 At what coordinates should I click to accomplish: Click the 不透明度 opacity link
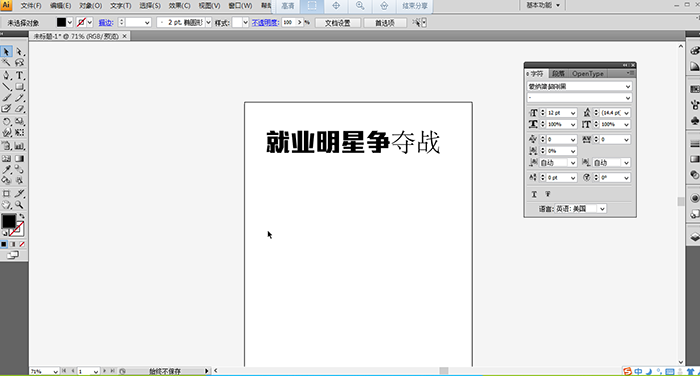(x=265, y=22)
